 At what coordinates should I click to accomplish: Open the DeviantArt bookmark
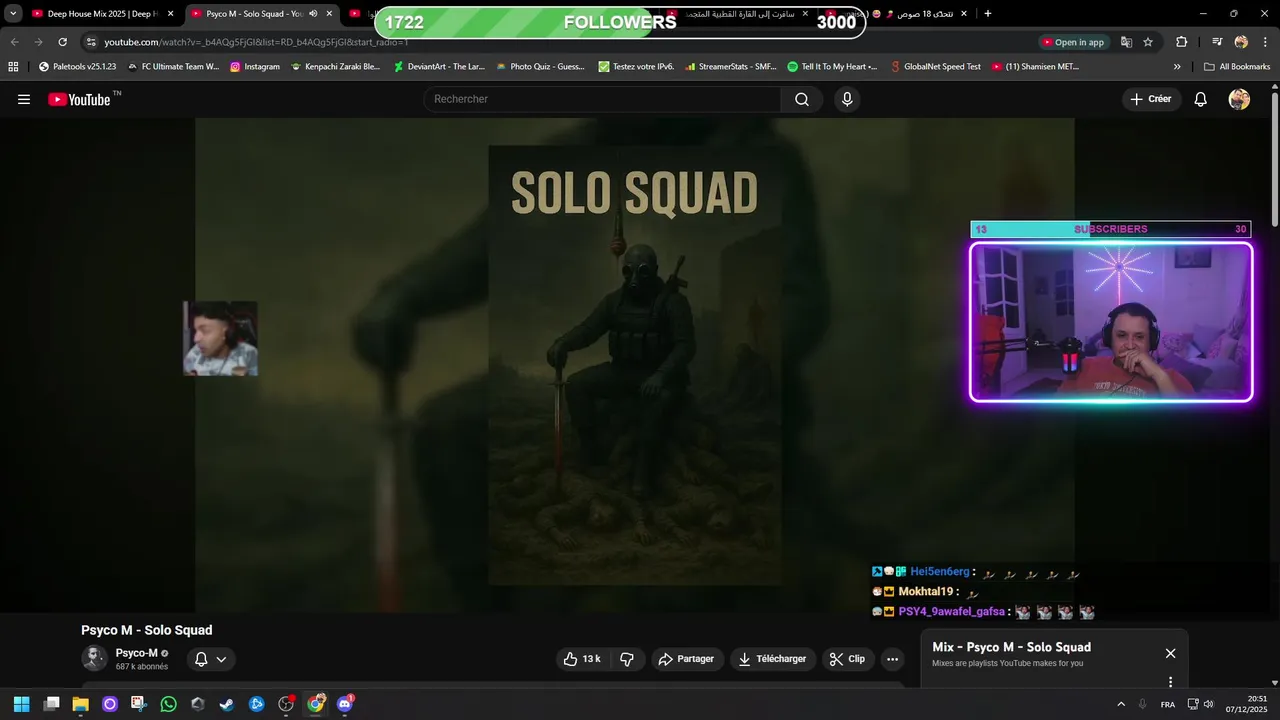(x=439, y=67)
